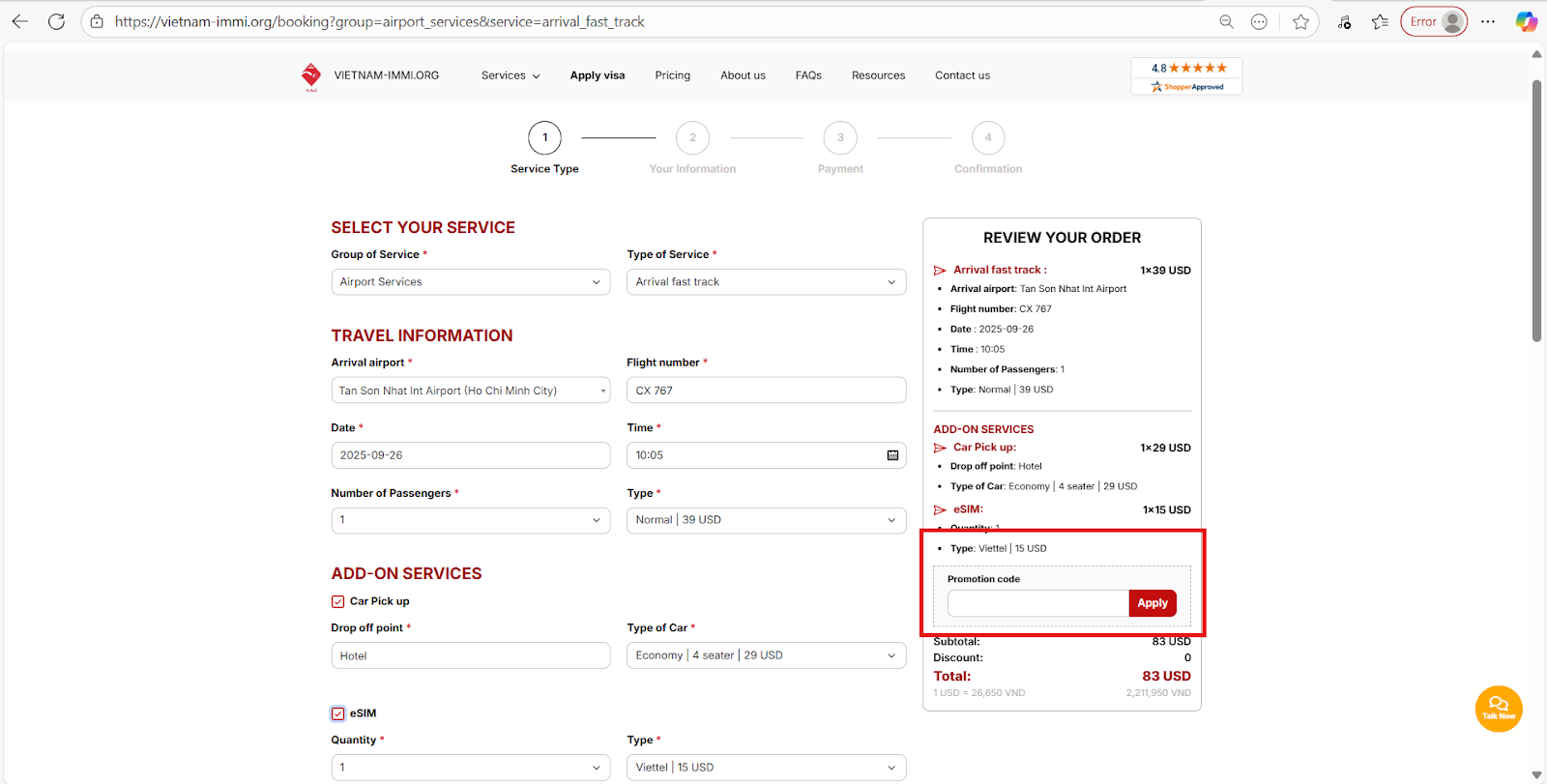Click into the Promotion code input field
The image size is (1547, 784).
(1037, 603)
